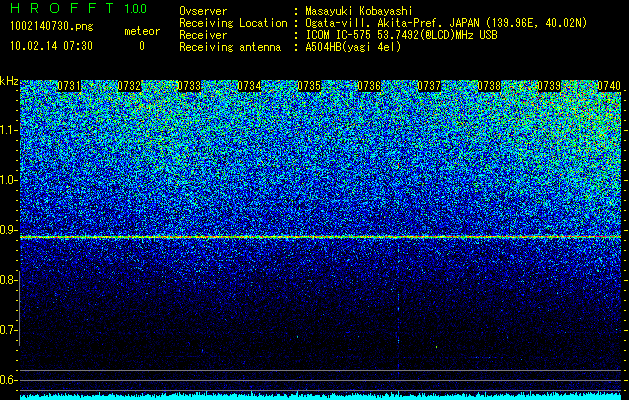Screen dimensions: 629x400
Task: Click observer name Masayuki Kobayashi
Action: (x=359, y=11)
